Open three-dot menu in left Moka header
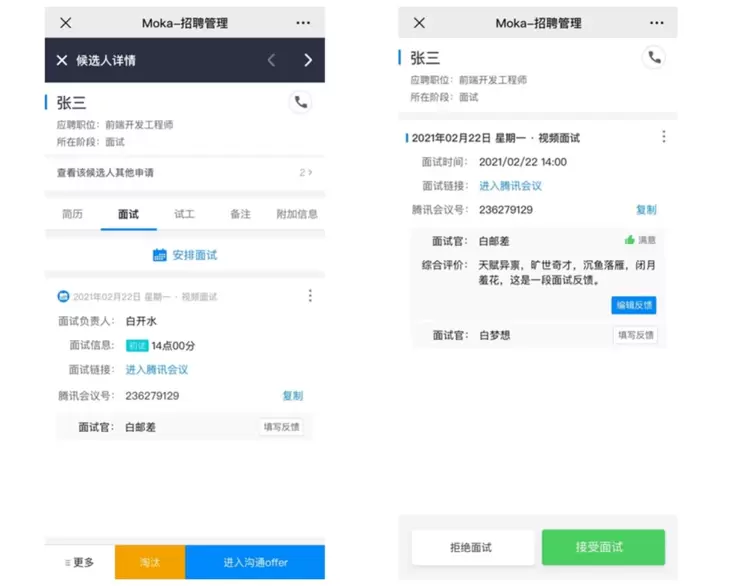The height and width of the screenshot is (586, 750). point(303,23)
